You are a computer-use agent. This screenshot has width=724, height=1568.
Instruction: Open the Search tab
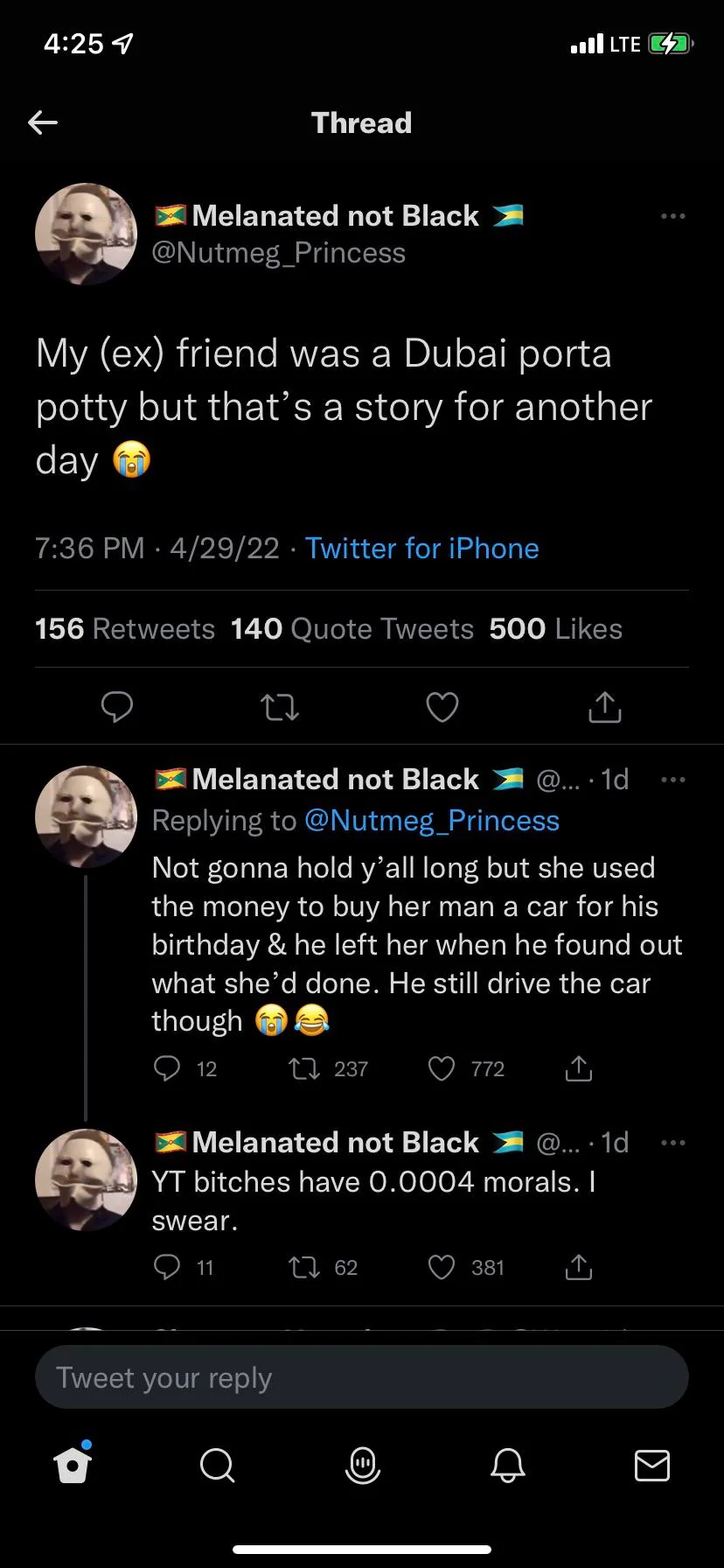(x=217, y=1464)
